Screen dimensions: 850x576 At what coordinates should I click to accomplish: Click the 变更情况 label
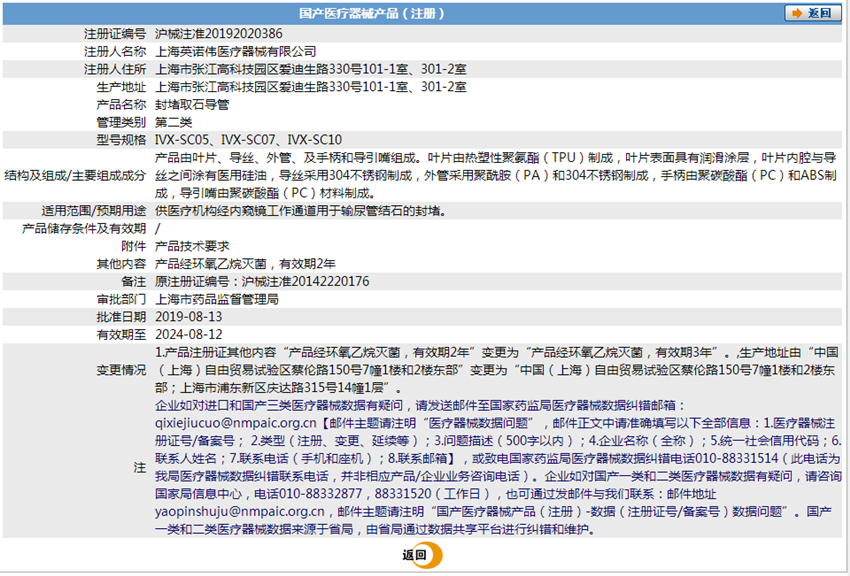[x=121, y=370]
